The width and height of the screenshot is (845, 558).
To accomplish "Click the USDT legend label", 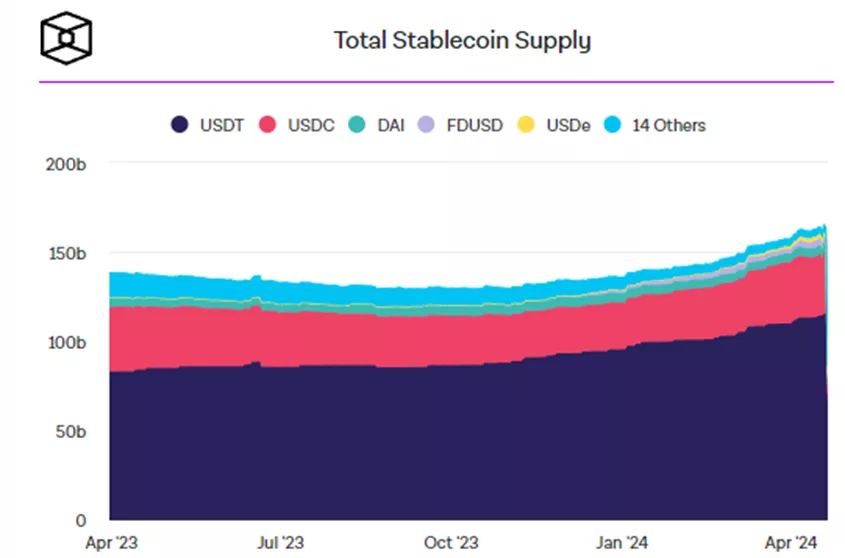I will coord(221,125).
